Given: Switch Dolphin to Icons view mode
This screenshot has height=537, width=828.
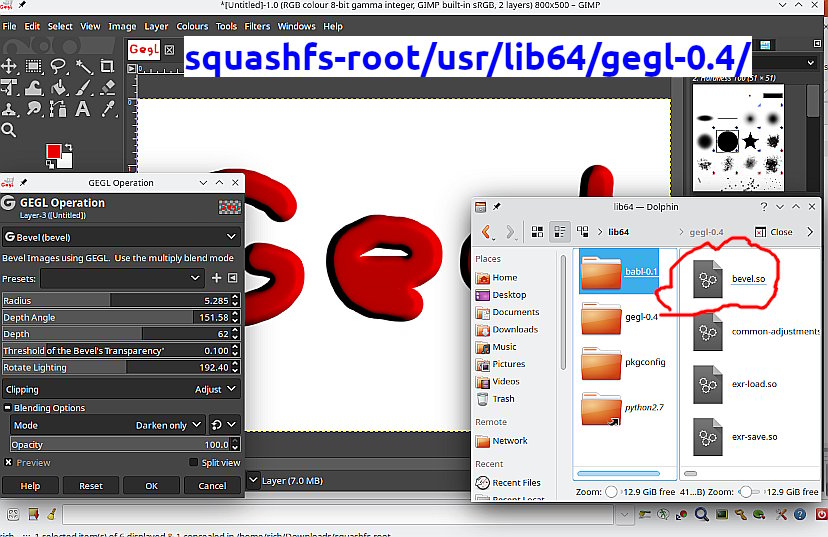Looking at the screenshot, I should (537, 232).
